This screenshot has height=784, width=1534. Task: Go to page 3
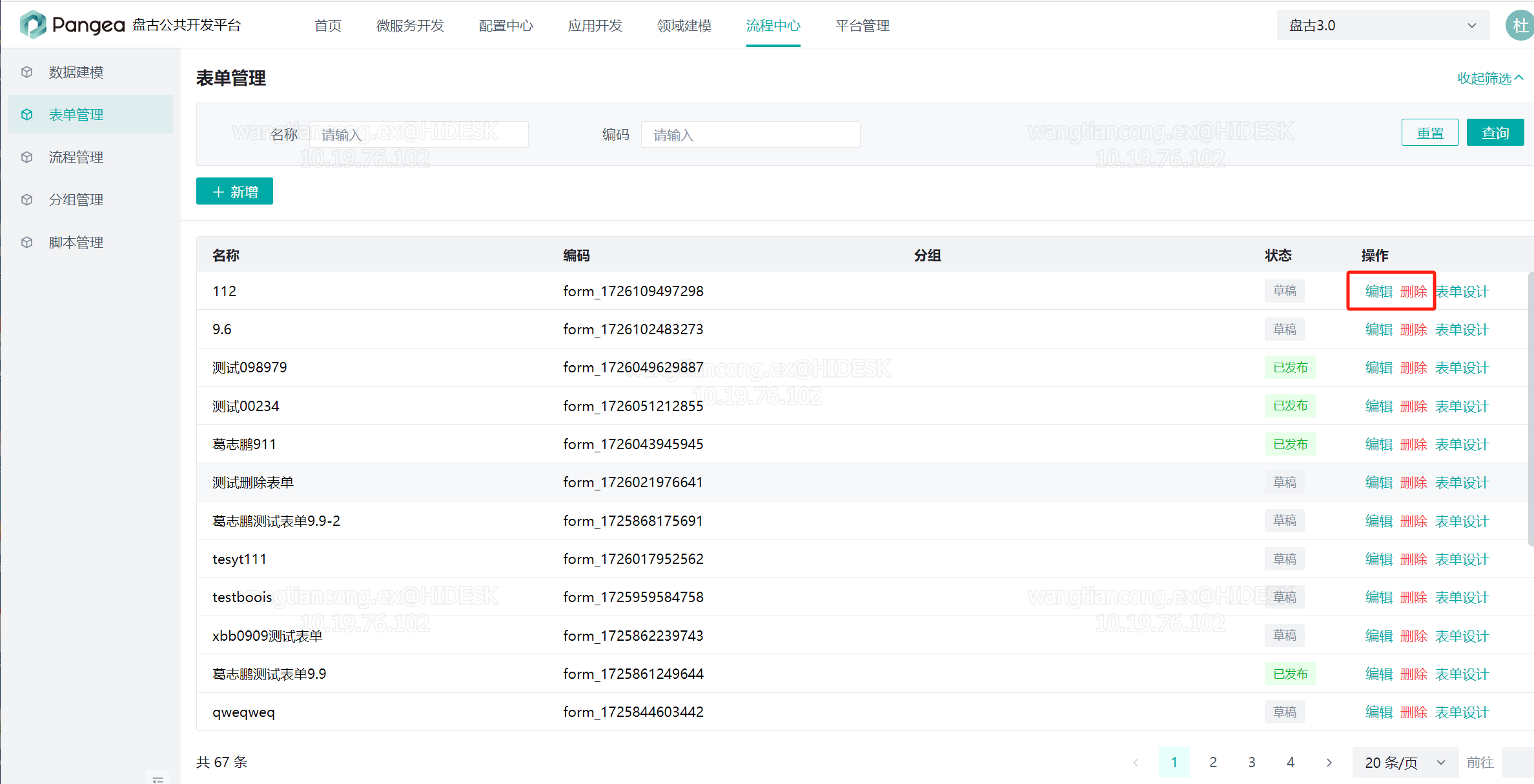pyautogui.click(x=1252, y=763)
